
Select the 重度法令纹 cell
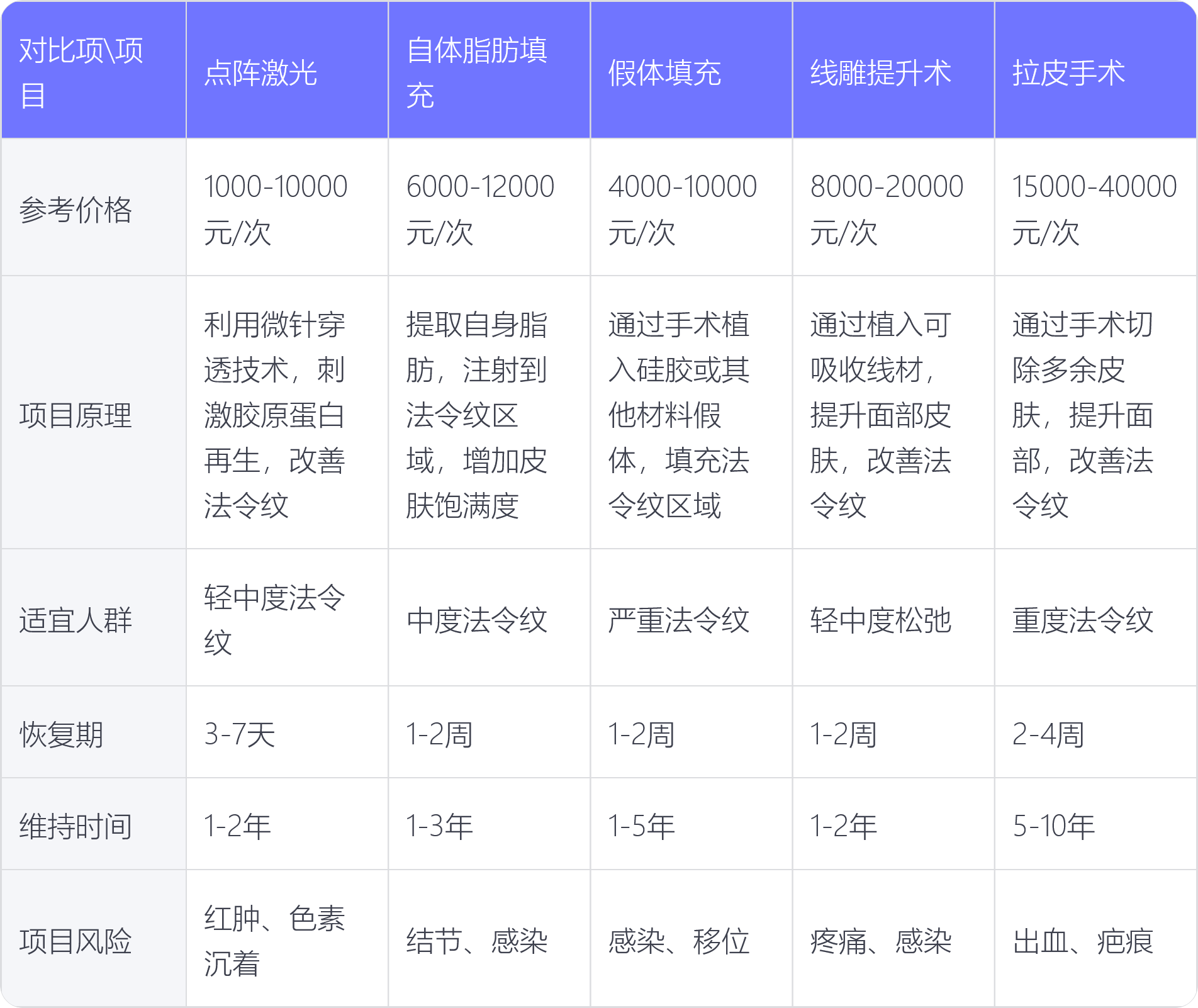click(1095, 617)
